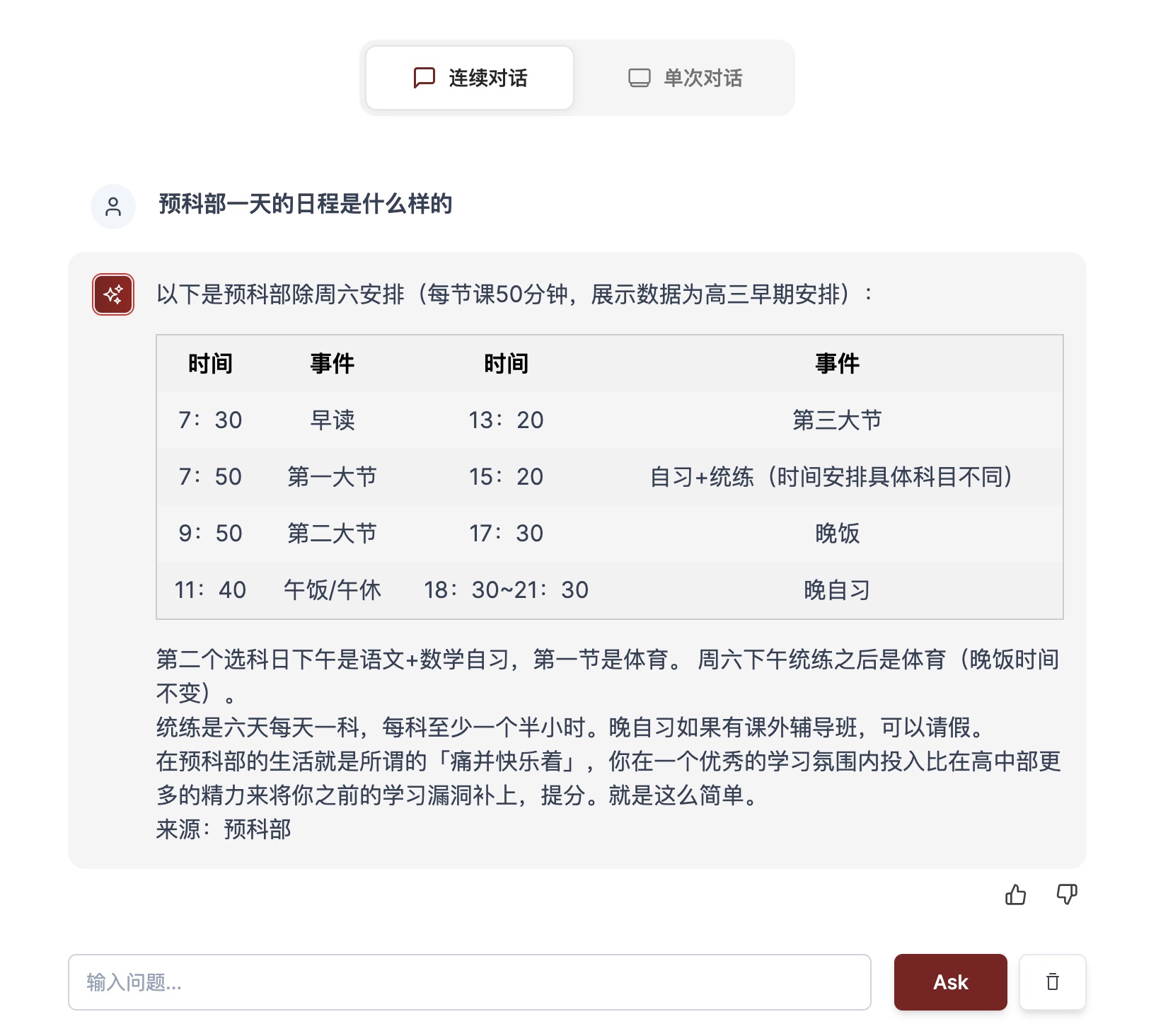Click the 18:30~21:30 time cell
The height and width of the screenshot is (1036, 1156).
506,590
